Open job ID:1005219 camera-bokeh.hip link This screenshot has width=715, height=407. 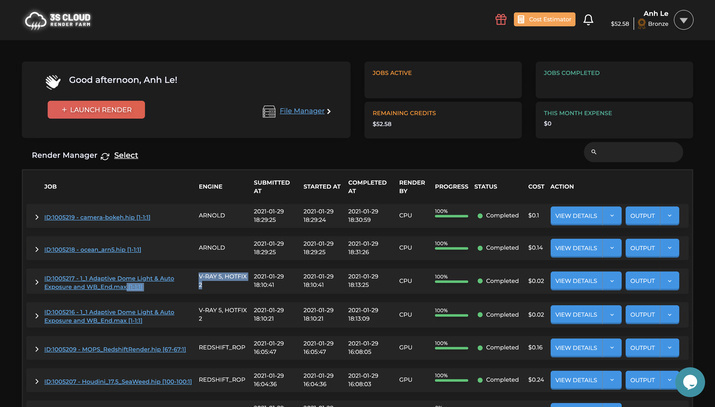97,217
